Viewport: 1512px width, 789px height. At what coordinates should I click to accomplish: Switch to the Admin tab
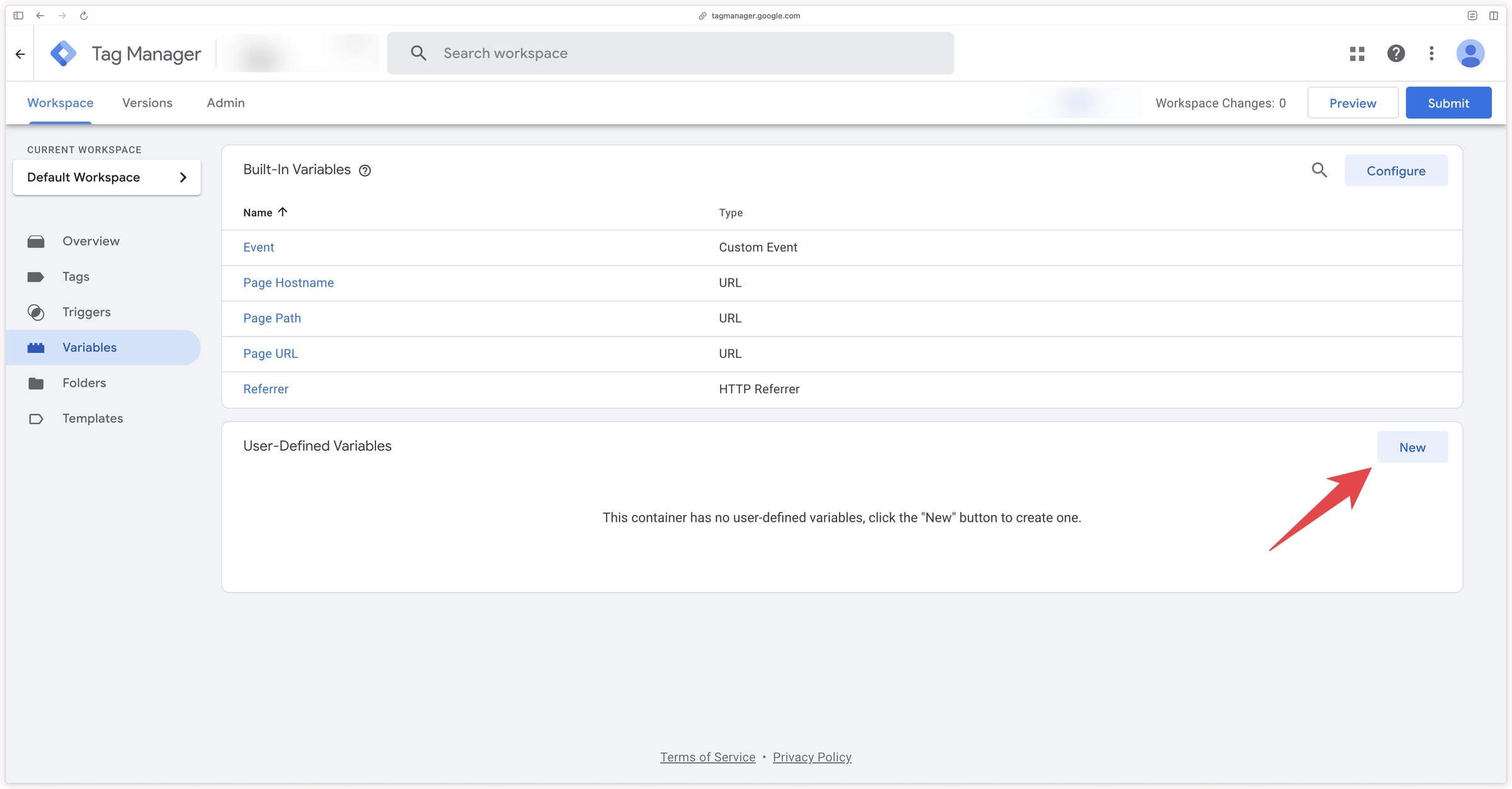[x=226, y=103]
